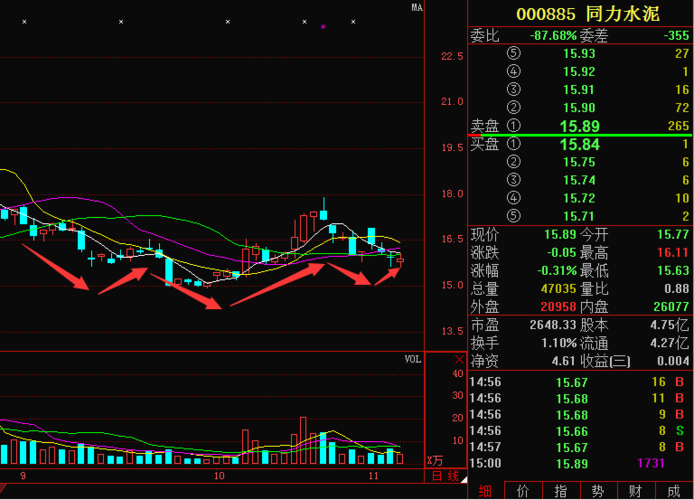Click month 9 on the date axis
The width and height of the screenshot is (694, 500).
pos(23,476)
